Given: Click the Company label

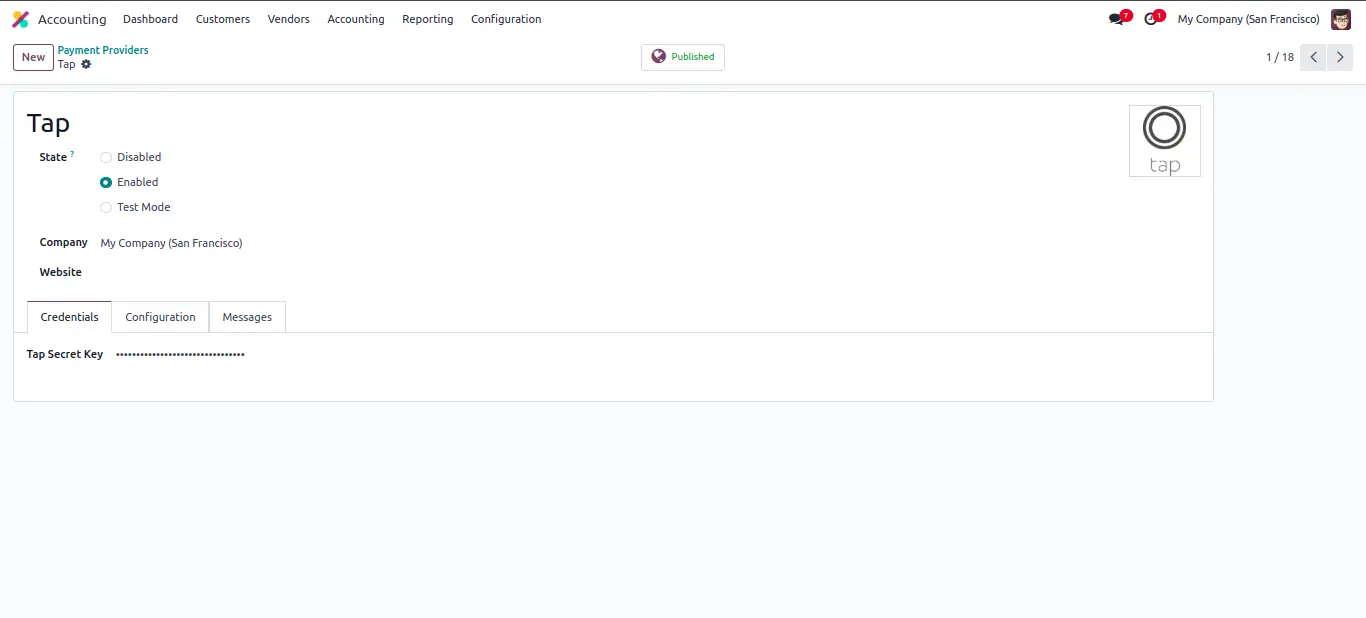Looking at the screenshot, I should click(64, 242).
